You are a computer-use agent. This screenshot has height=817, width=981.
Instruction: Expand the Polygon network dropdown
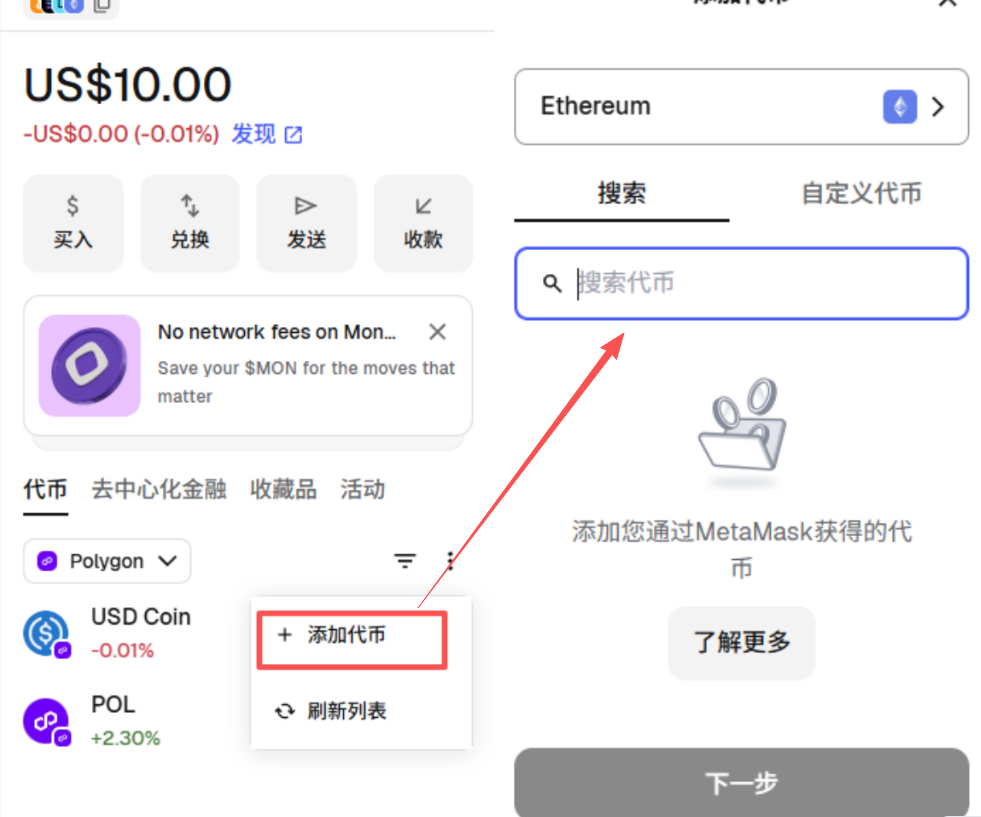[107, 561]
